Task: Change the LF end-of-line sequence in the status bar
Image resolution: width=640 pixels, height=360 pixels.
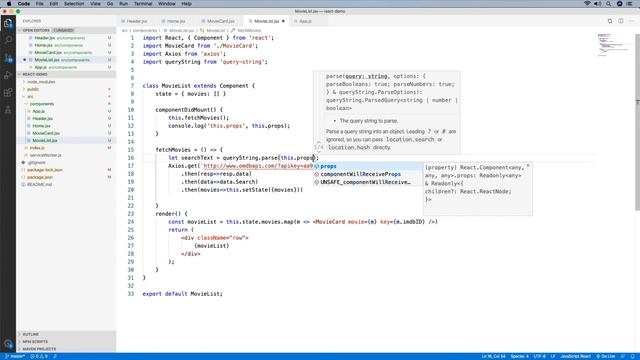Action: (x=553, y=356)
